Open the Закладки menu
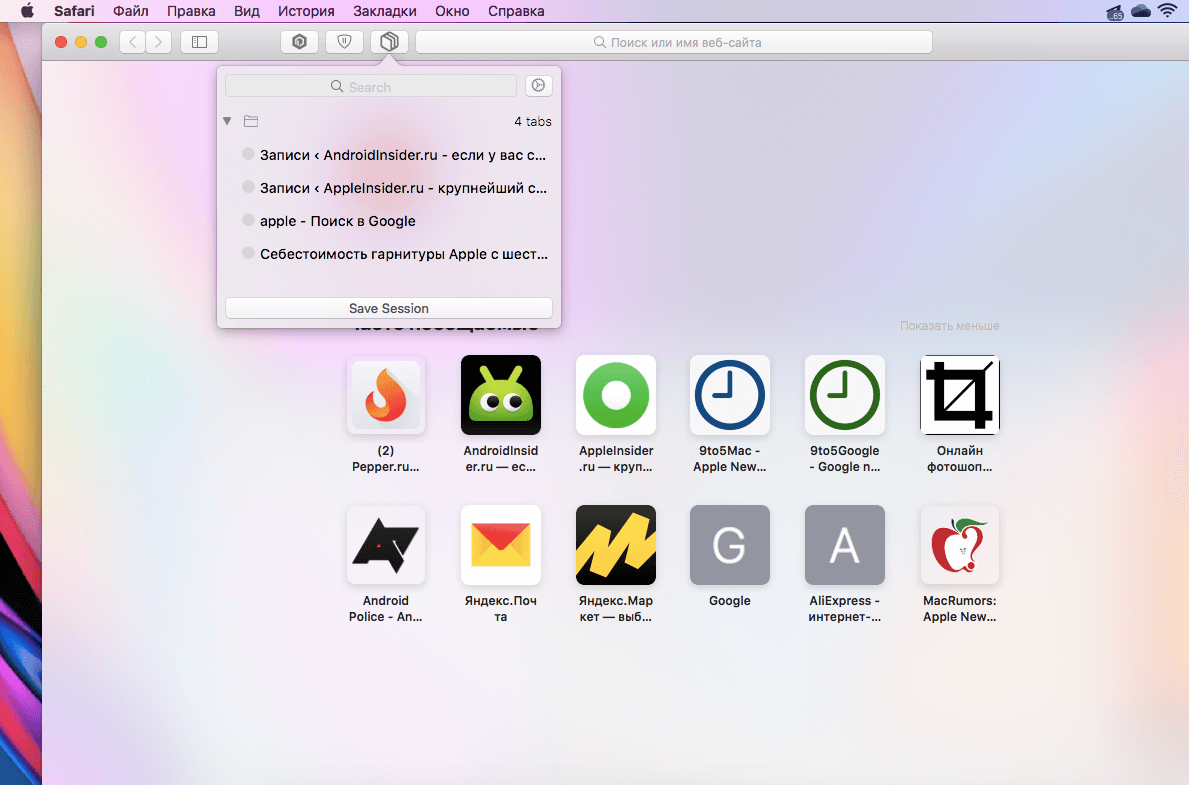 pyautogui.click(x=385, y=11)
